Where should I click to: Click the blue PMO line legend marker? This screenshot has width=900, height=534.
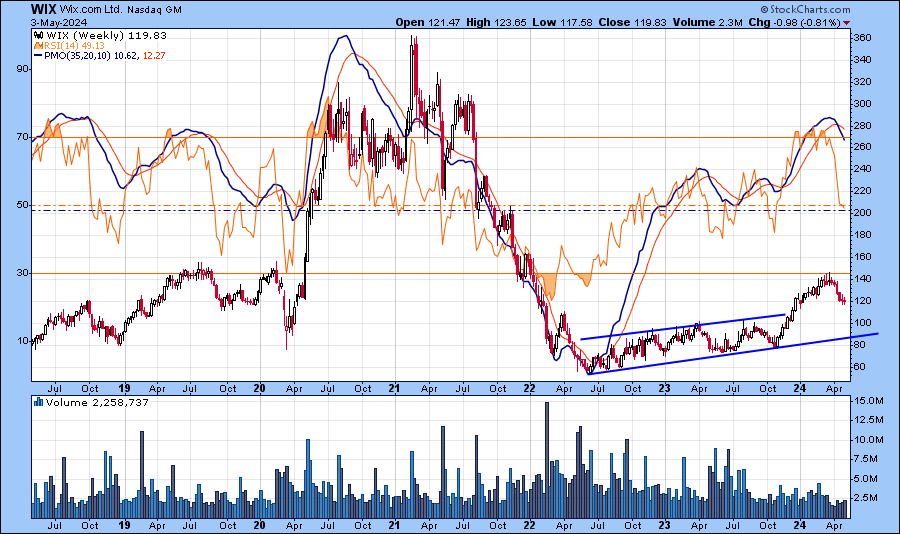click(x=38, y=55)
